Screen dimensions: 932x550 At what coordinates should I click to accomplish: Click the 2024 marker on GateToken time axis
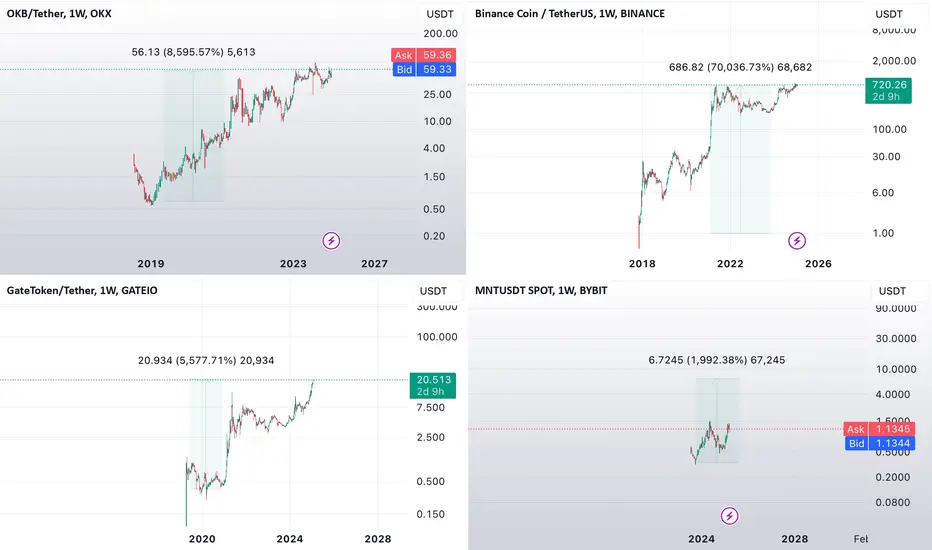[x=289, y=539]
